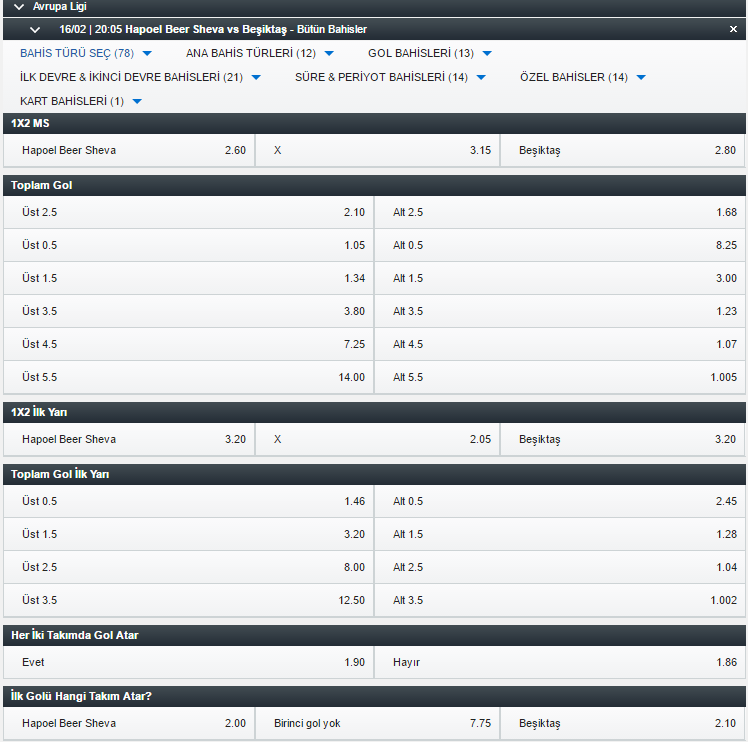The width and height of the screenshot is (748, 742).
Task: Select Hapoel Beer Sheva 2.60 in 1X2 MS
Action: [129, 150]
